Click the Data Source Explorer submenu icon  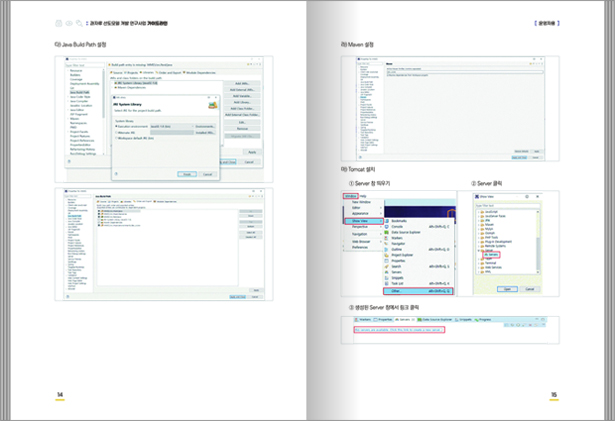(x=386, y=232)
